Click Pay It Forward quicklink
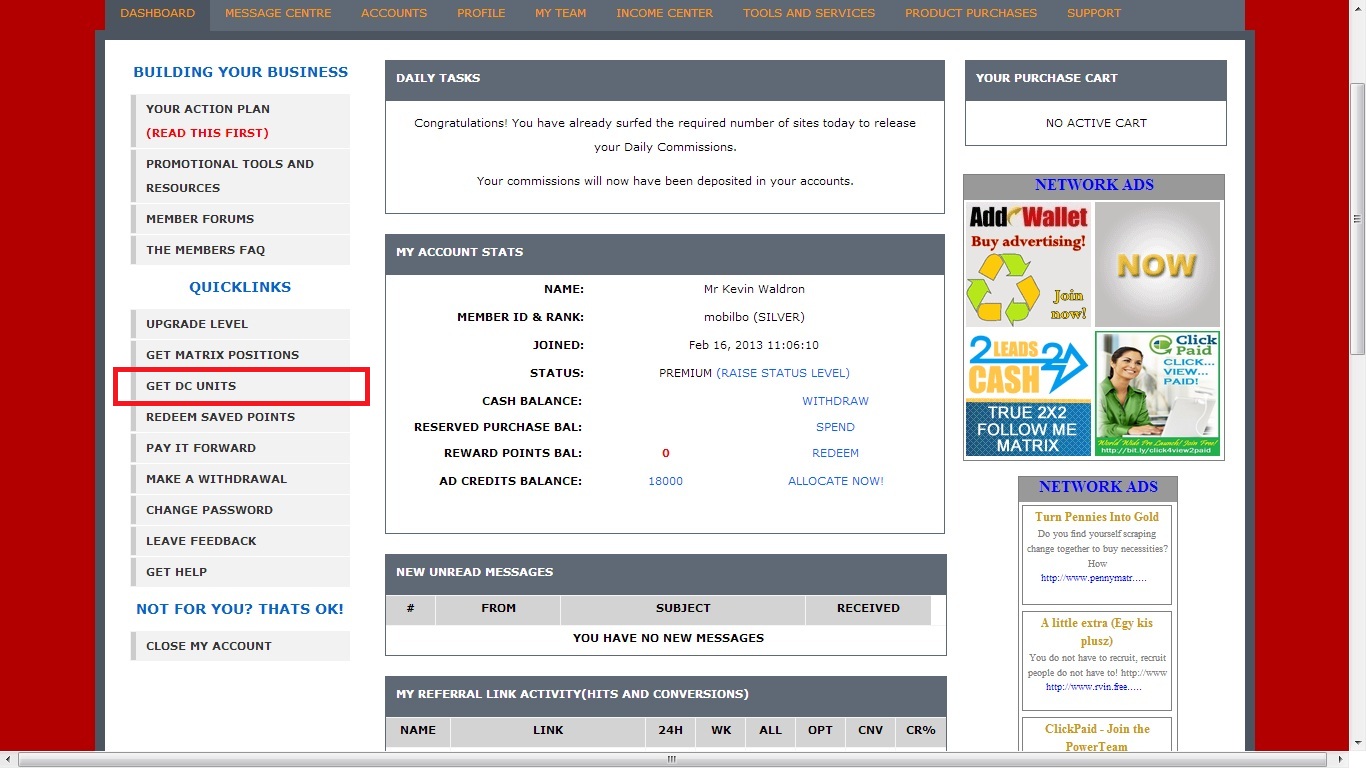 240,447
